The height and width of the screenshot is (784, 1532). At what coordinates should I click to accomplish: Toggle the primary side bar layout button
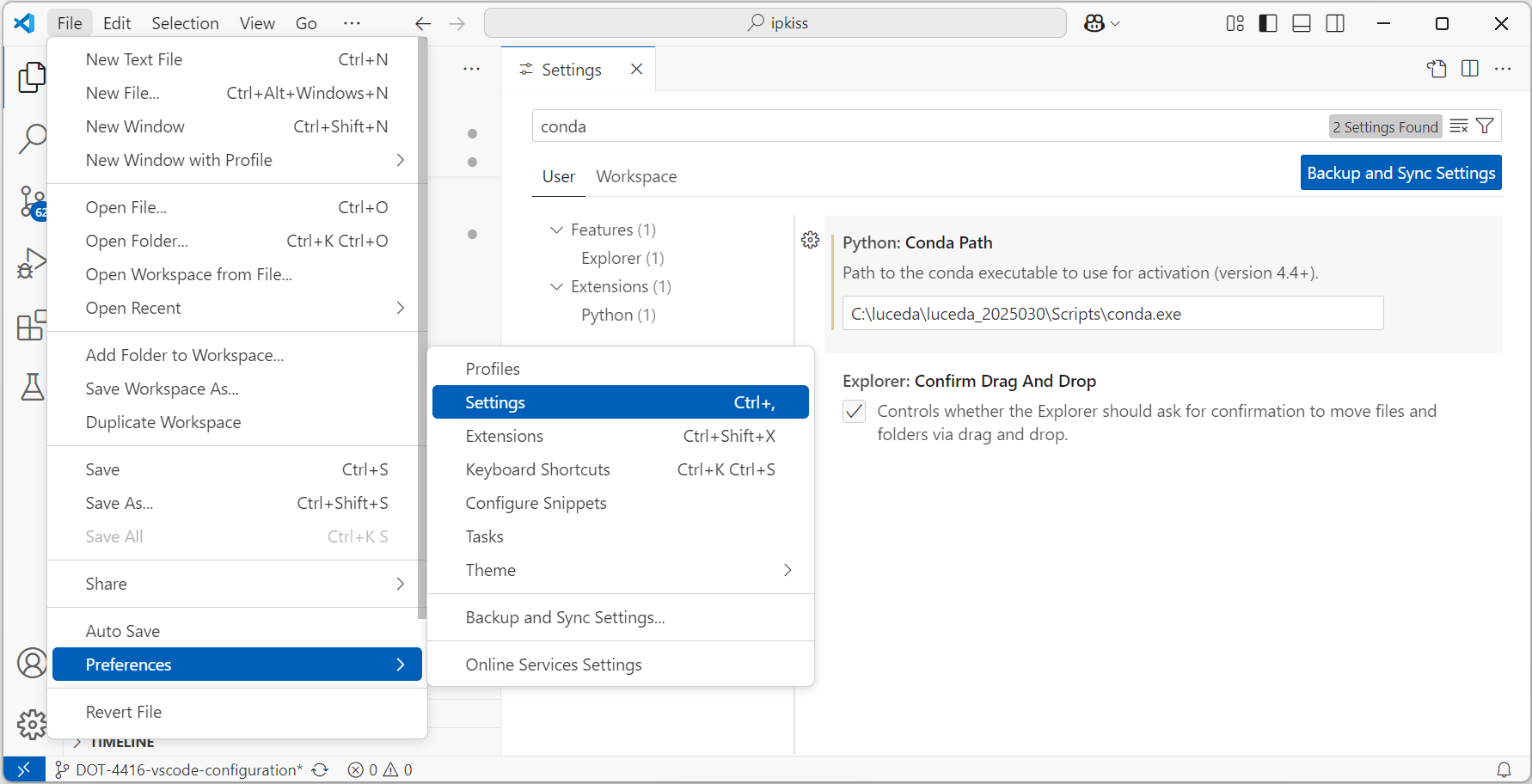(1268, 23)
